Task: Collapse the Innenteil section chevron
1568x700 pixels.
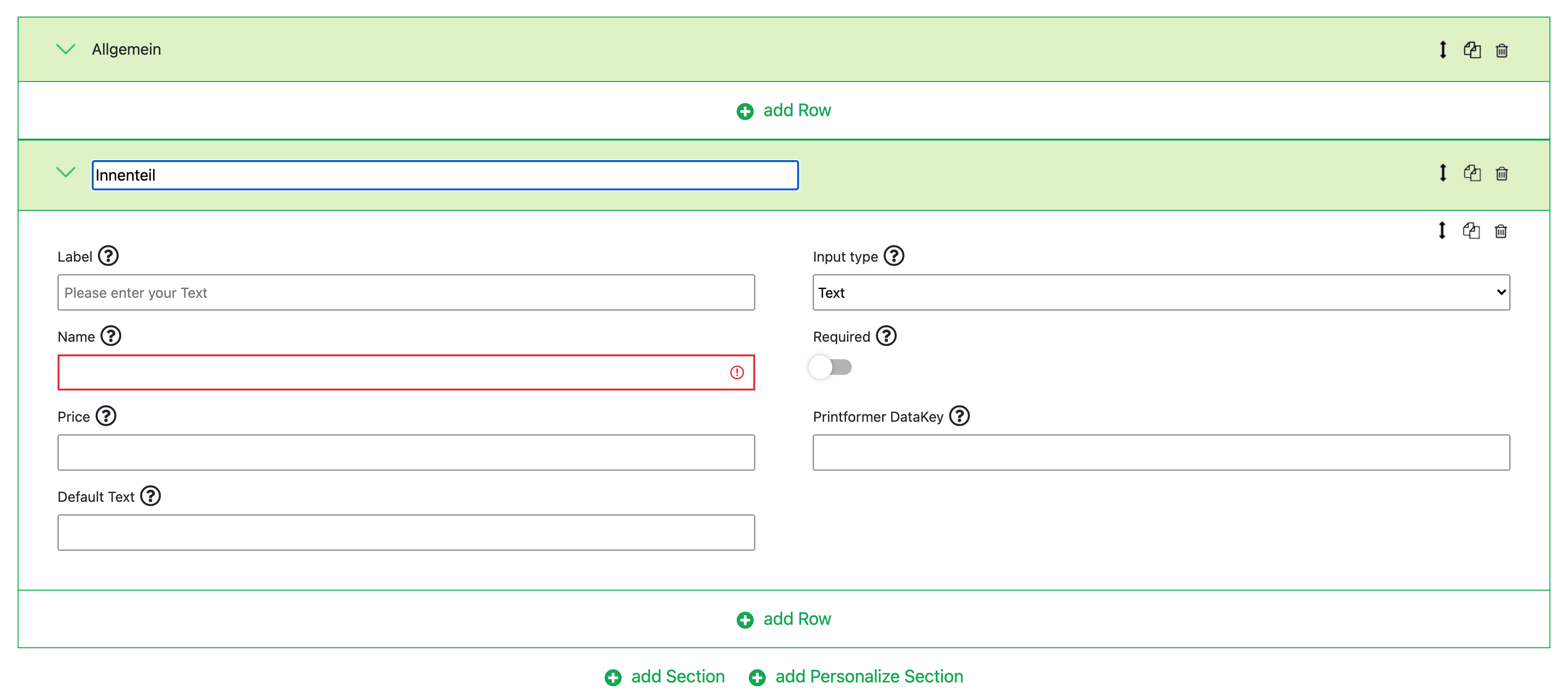Action: click(x=66, y=172)
